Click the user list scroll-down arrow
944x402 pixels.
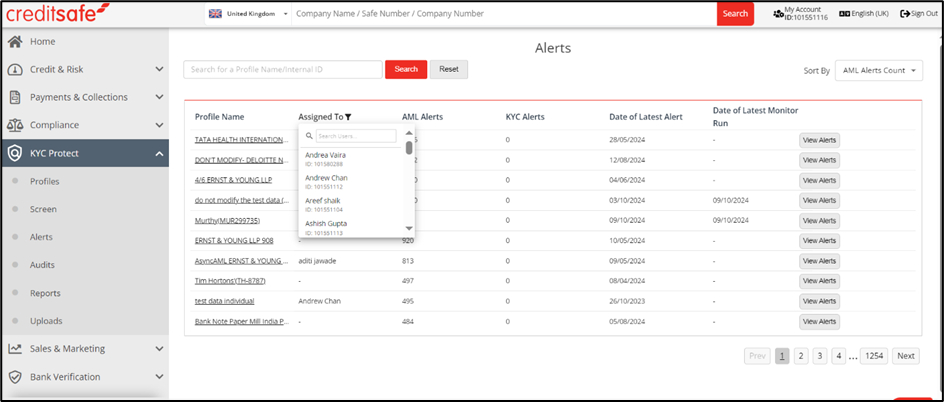coord(409,229)
